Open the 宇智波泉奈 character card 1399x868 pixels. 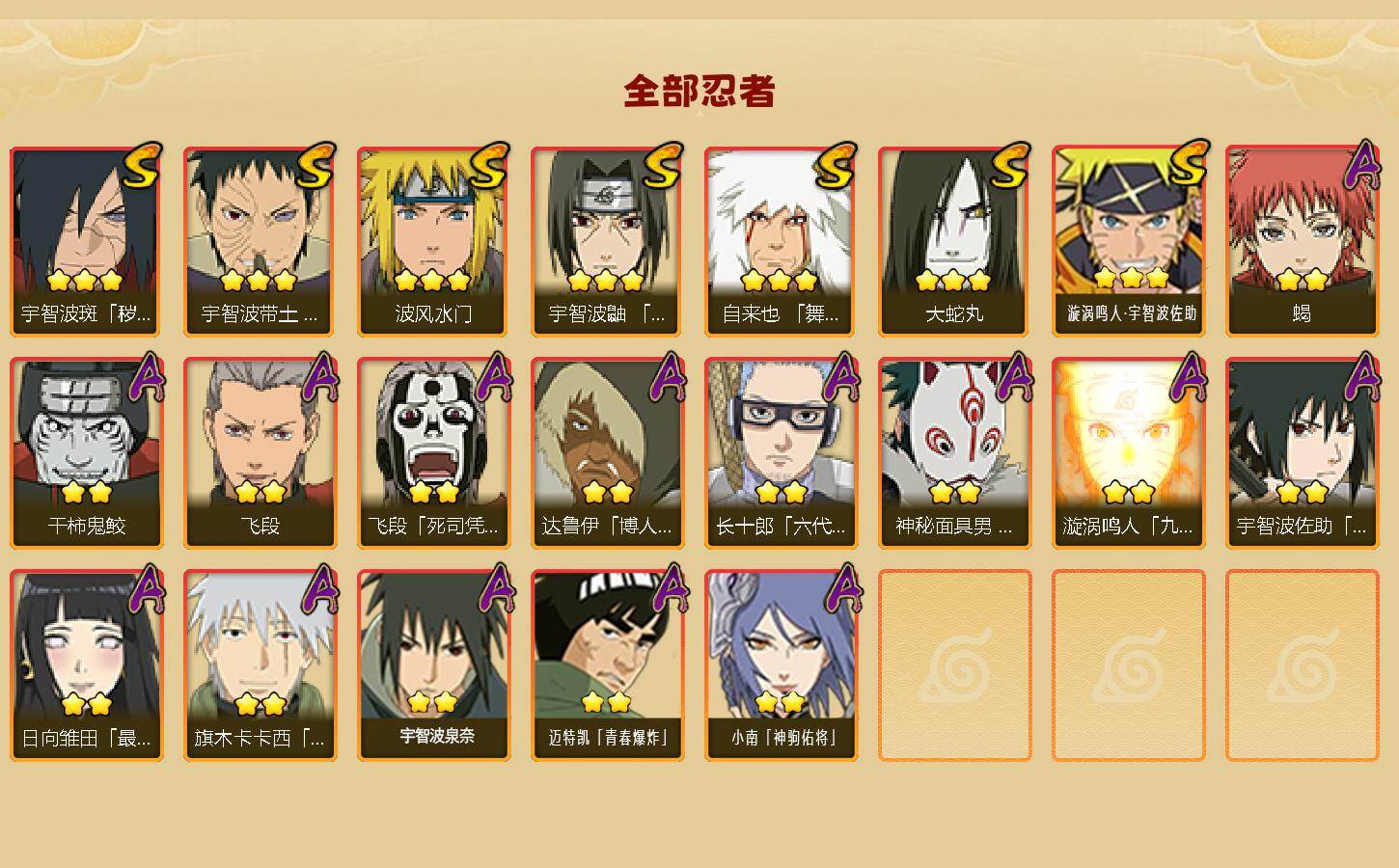433,665
